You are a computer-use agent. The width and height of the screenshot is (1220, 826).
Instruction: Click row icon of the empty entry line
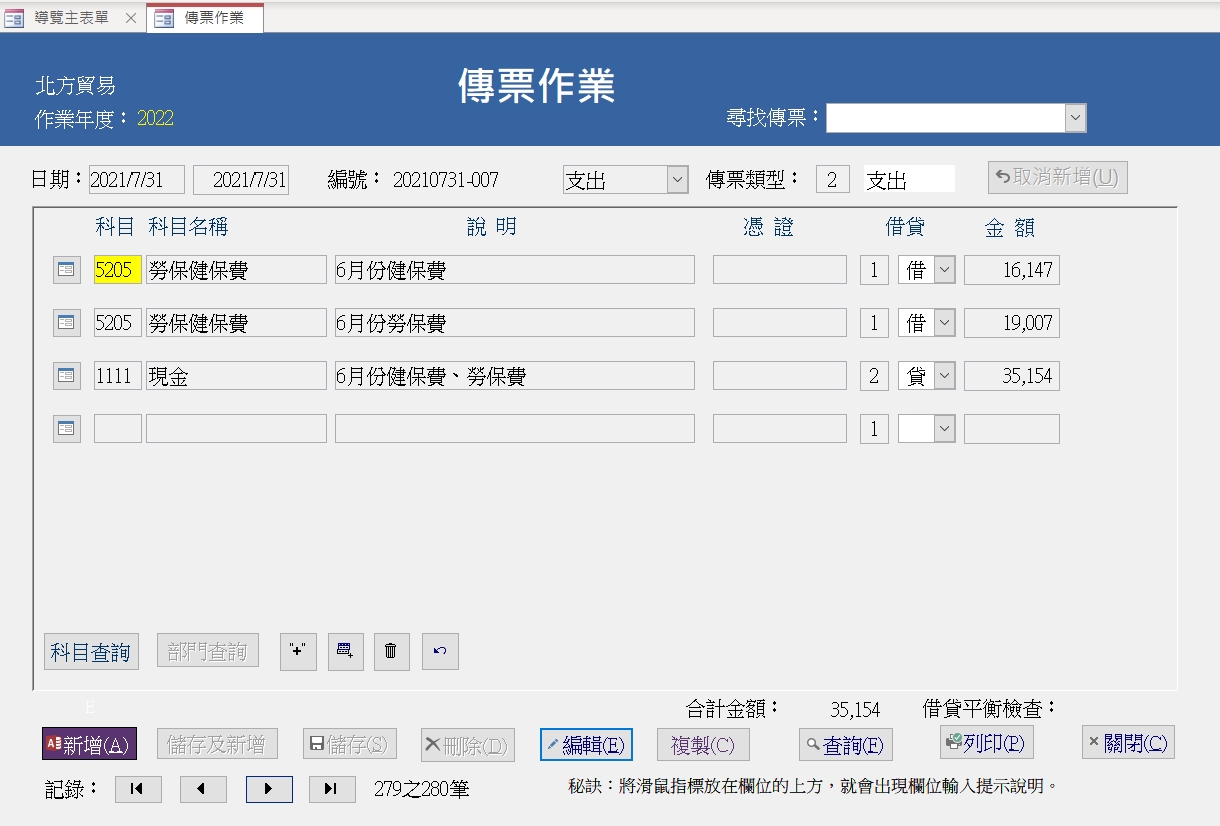coord(66,429)
